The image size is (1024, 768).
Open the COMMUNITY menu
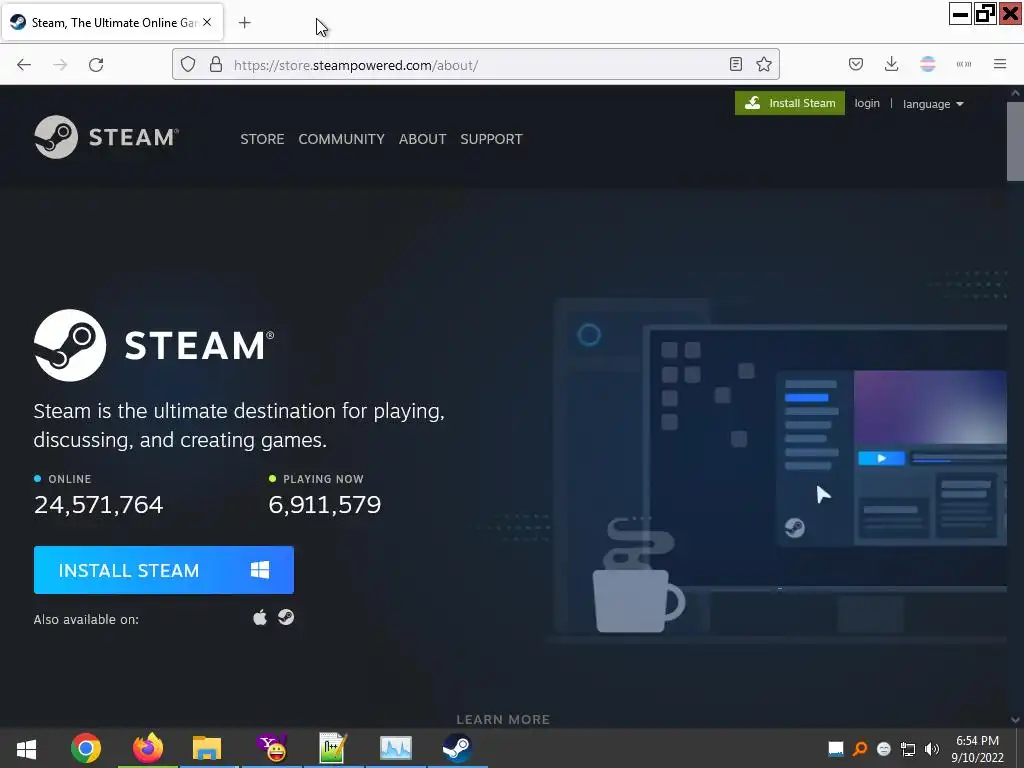click(342, 139)
